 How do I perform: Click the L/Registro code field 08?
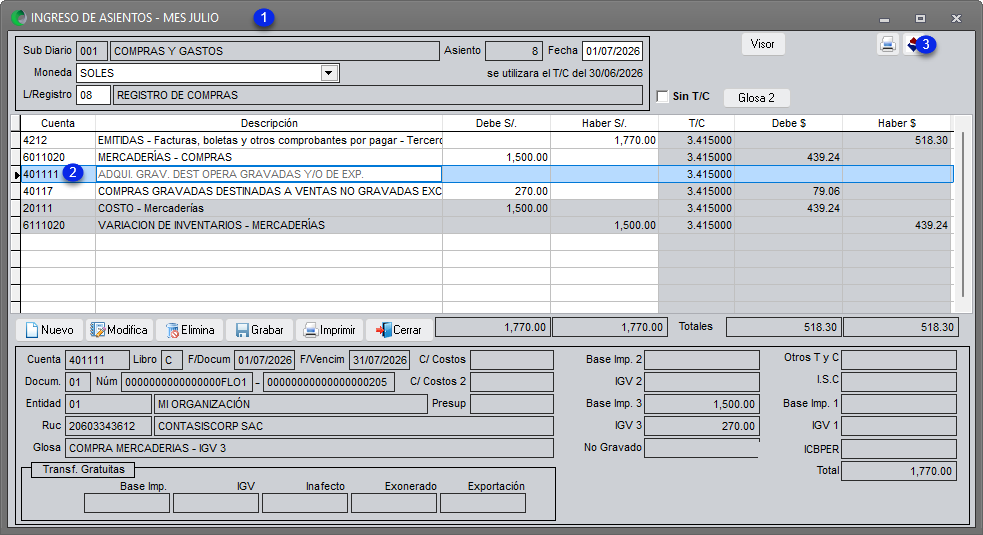coord(93,95)
